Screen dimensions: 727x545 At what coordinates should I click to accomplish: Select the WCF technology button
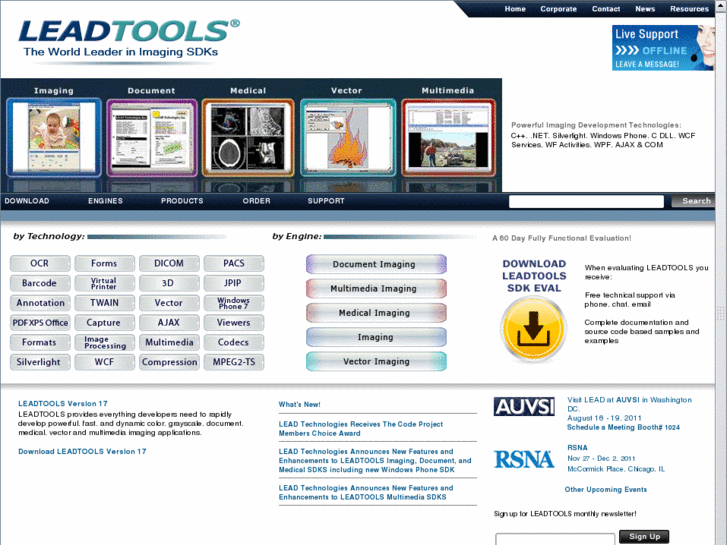pos(105,362)
